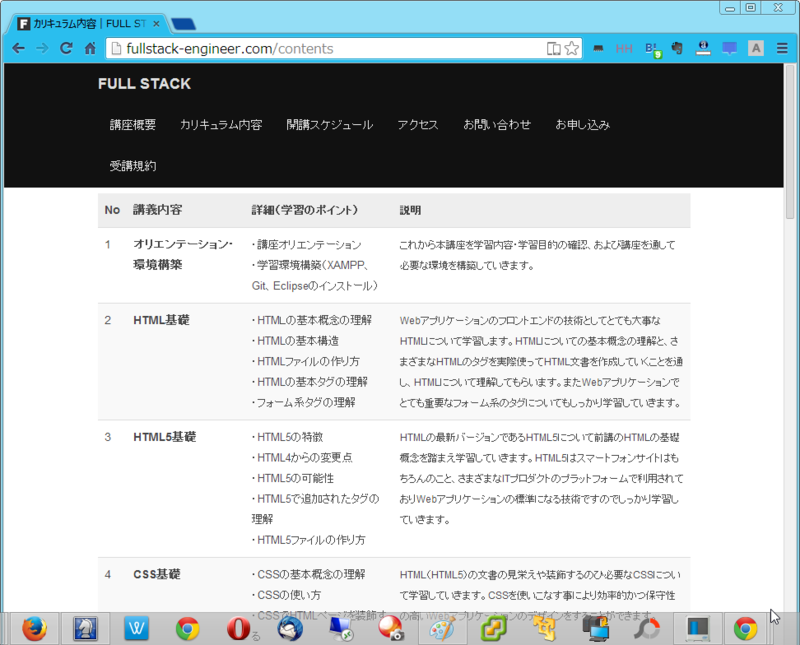The height and width of the screenshot is (645, 800).
Task: Click the page reload icon
Action: tap(67, 48)
